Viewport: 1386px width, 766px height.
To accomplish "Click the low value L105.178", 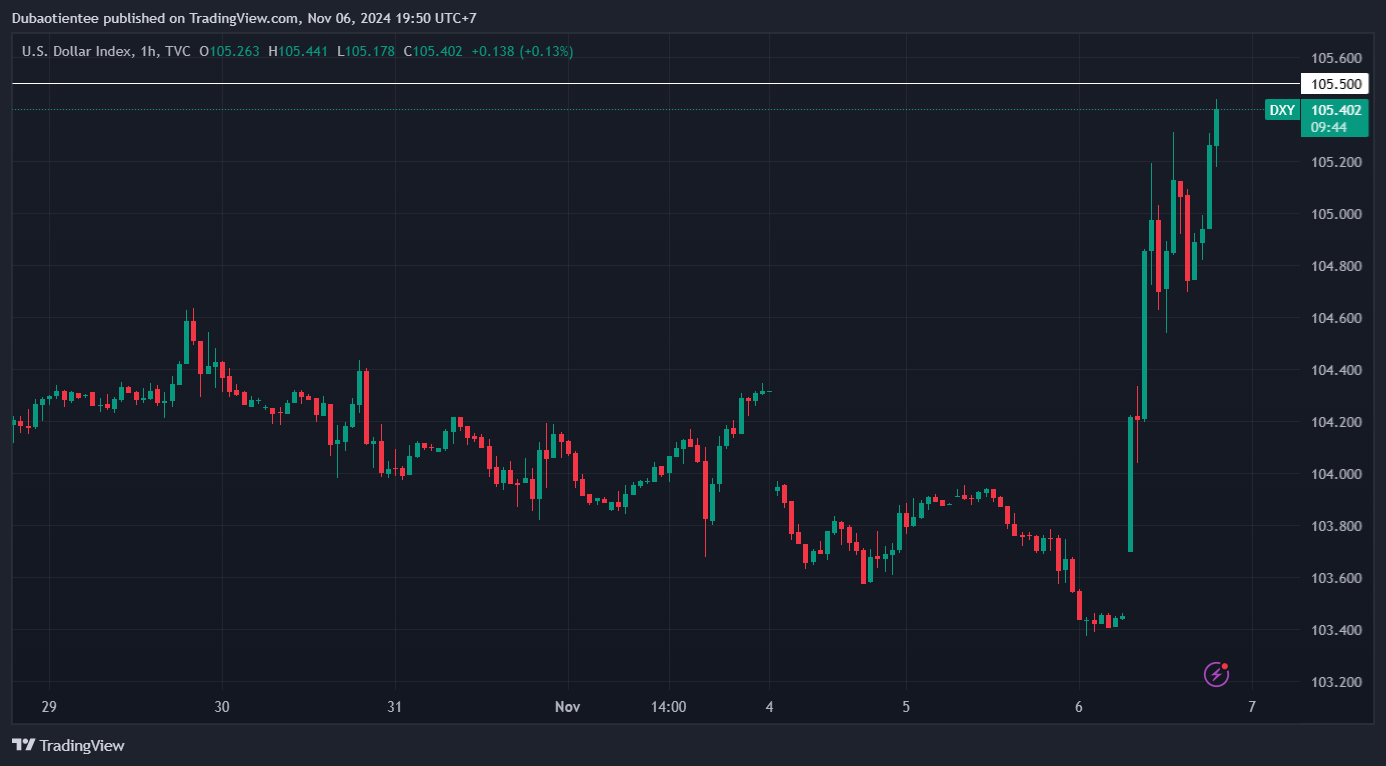I will point(366,51).
